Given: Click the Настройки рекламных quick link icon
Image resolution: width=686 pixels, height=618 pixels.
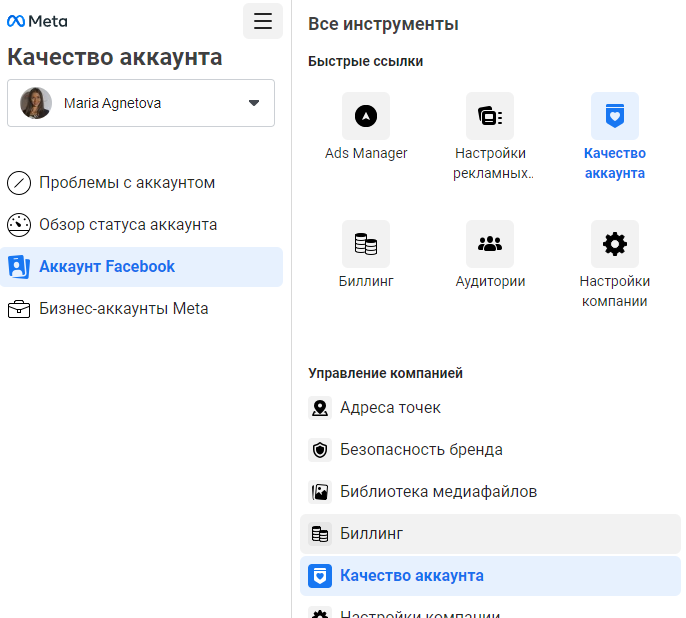Looking at the screenshot, I should pos(490,116).
